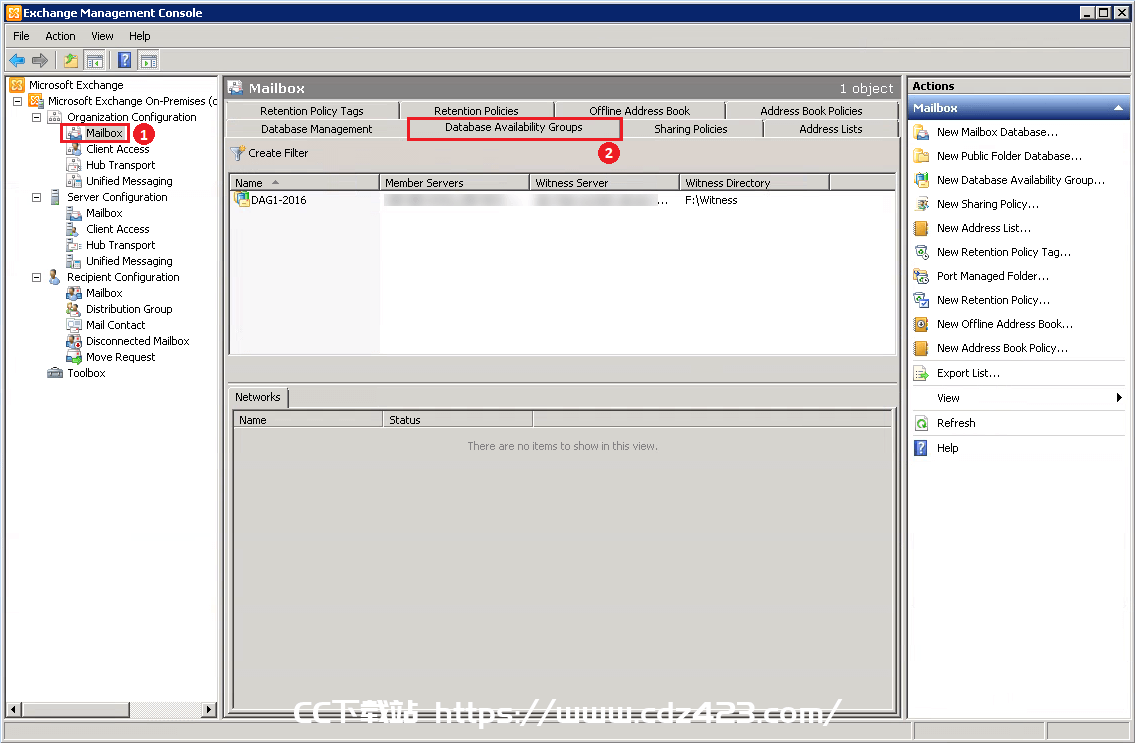Collapse the Organization Configuration node
Image resolution: width=1135 pixels, height=743 pixels.
36,117
